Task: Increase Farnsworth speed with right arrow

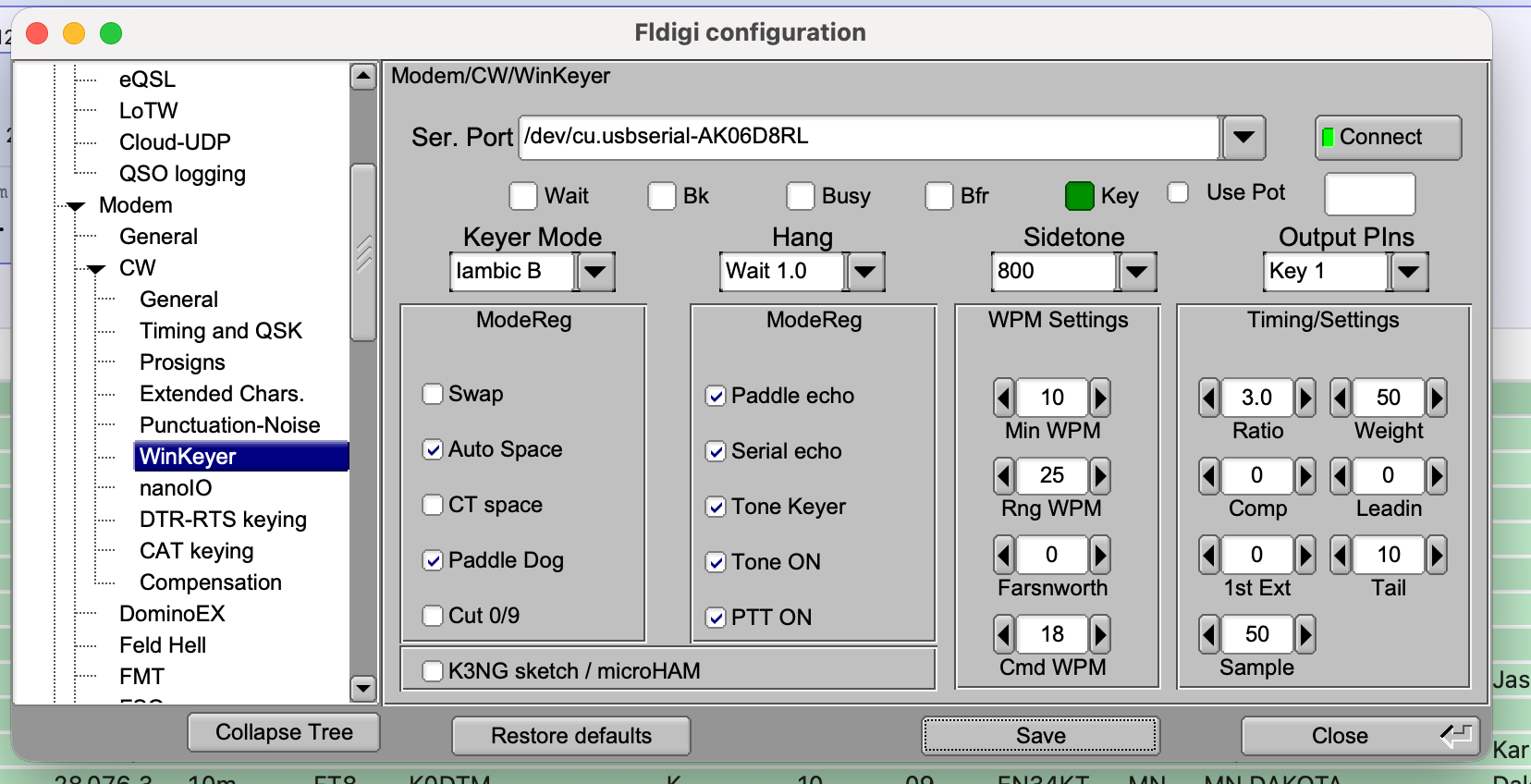Action: coord(1099,555)
